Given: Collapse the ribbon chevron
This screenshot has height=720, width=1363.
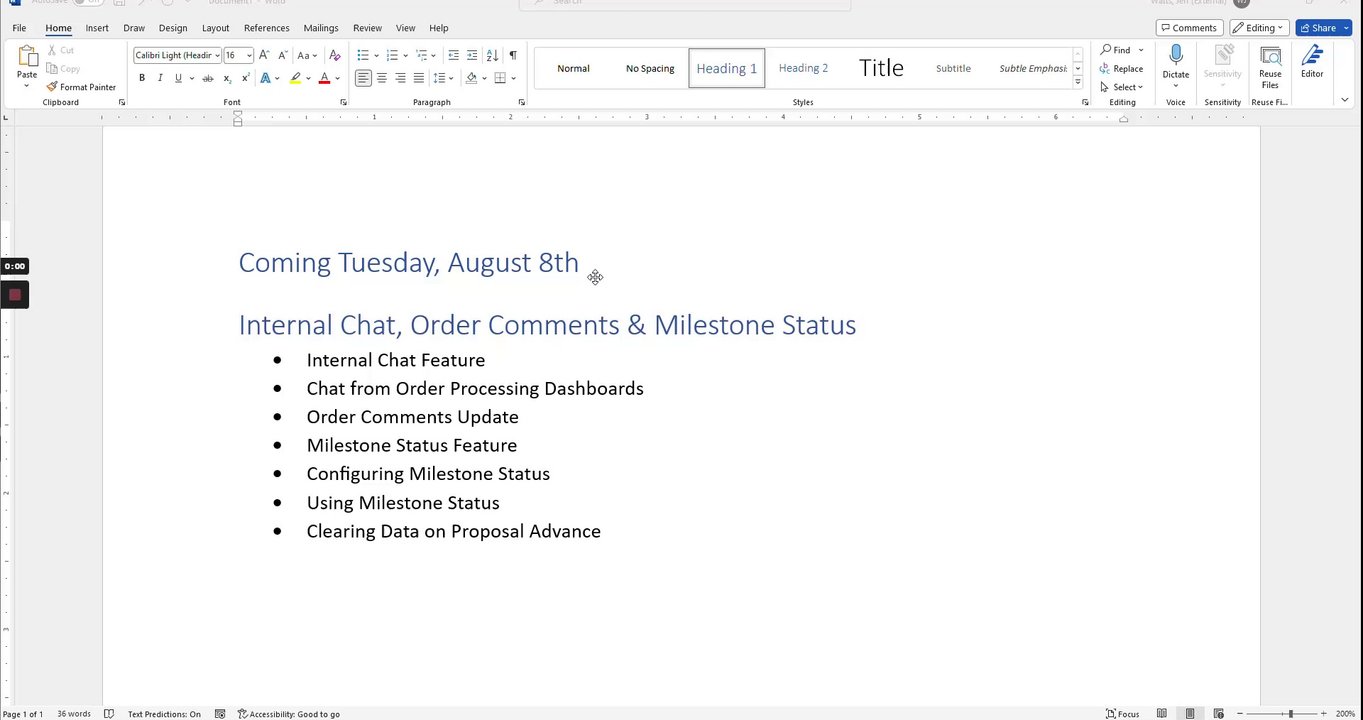Looking at the screenshot, I should [1345, 100].
